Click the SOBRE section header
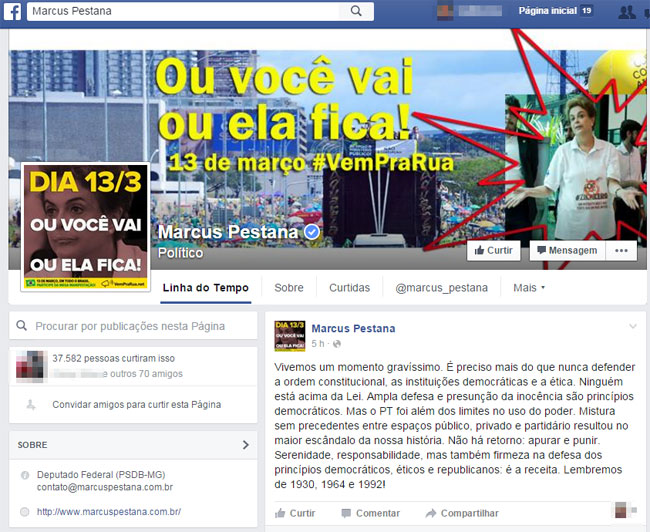The height and width of the screenshot is (532, 650). tap(133, 445)
